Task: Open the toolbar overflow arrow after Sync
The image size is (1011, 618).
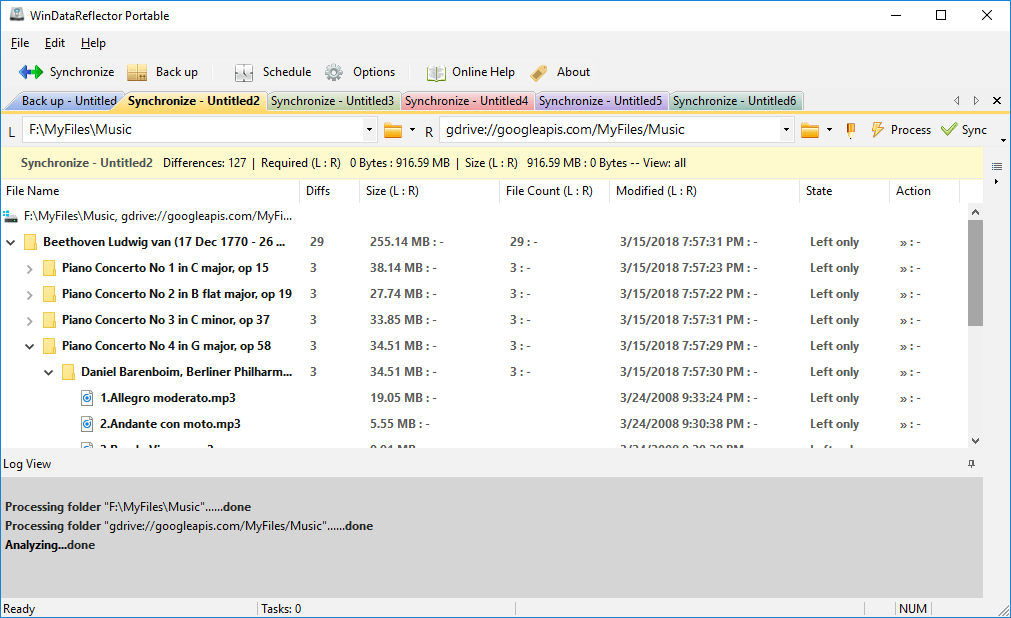Action: pyautogui.click(x=1003, y=140)
